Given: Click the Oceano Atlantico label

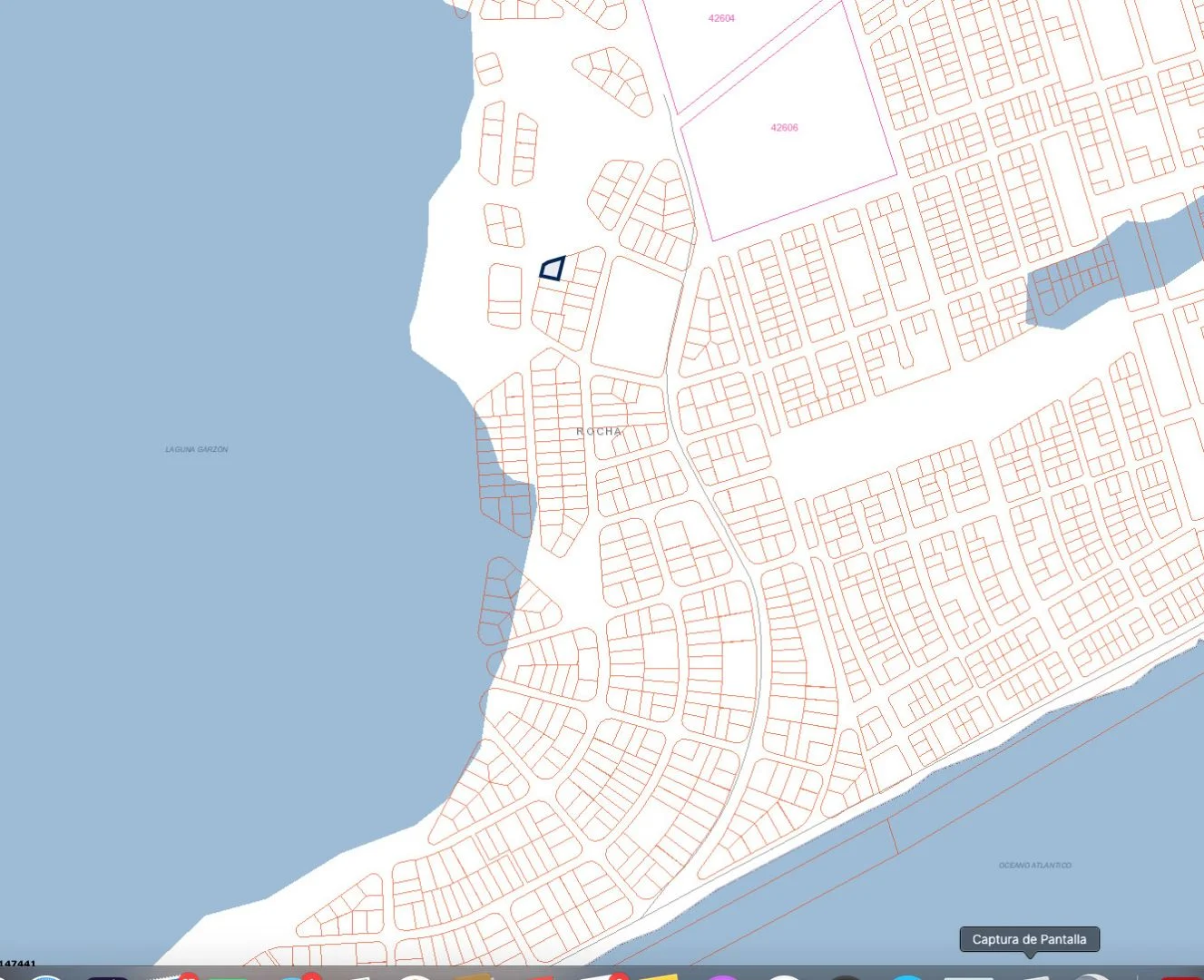Looking at the screenshot, I should 1034,866.
